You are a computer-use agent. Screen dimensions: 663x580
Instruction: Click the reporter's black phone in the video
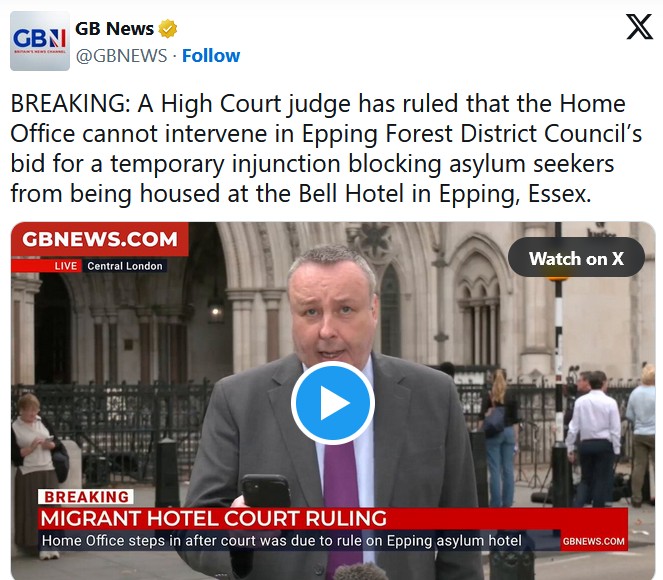click(266, 491)
